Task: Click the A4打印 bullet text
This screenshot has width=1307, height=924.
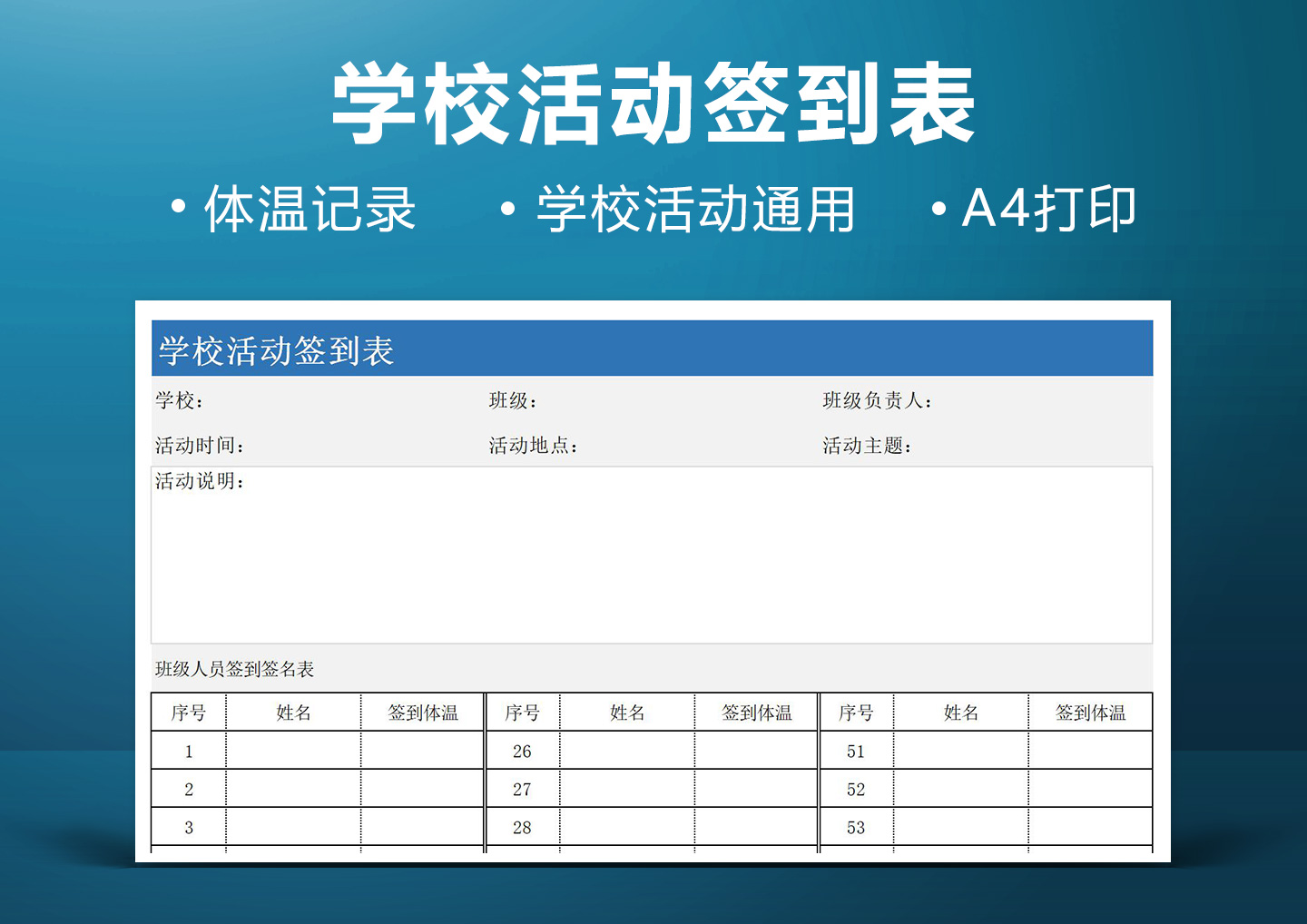Action: point(1048,210)
